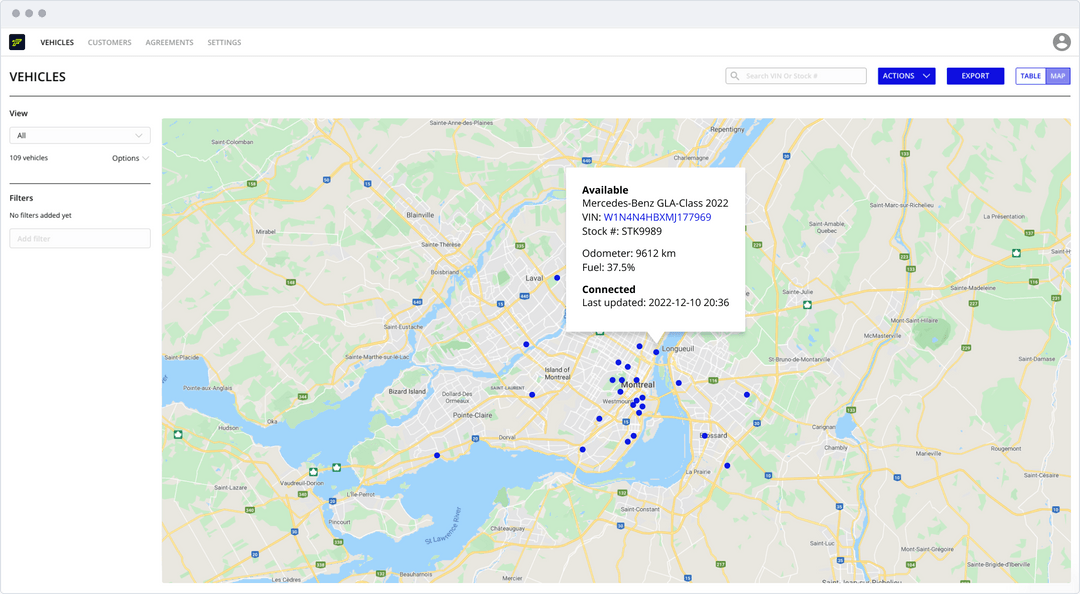Screen dimensions: 1080x594
Task: Select the MAP view toggle
Action: pos(1058,75)
